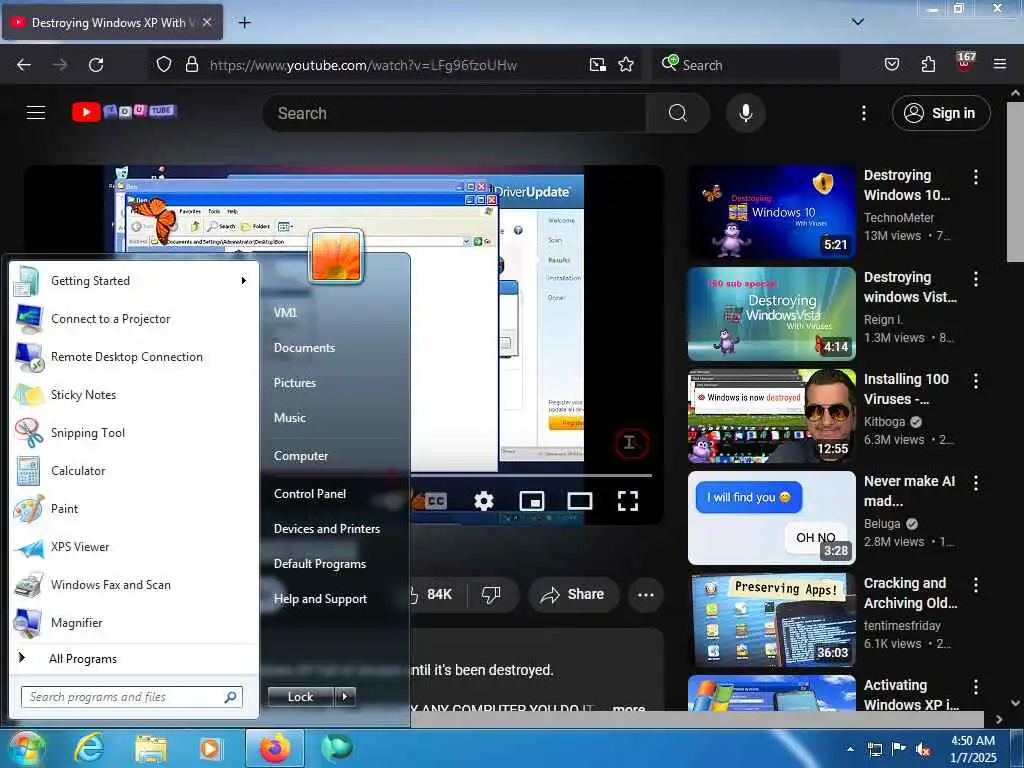
Task: Open Firefox application hamburger menu
Action: [x=1000, y=65]
